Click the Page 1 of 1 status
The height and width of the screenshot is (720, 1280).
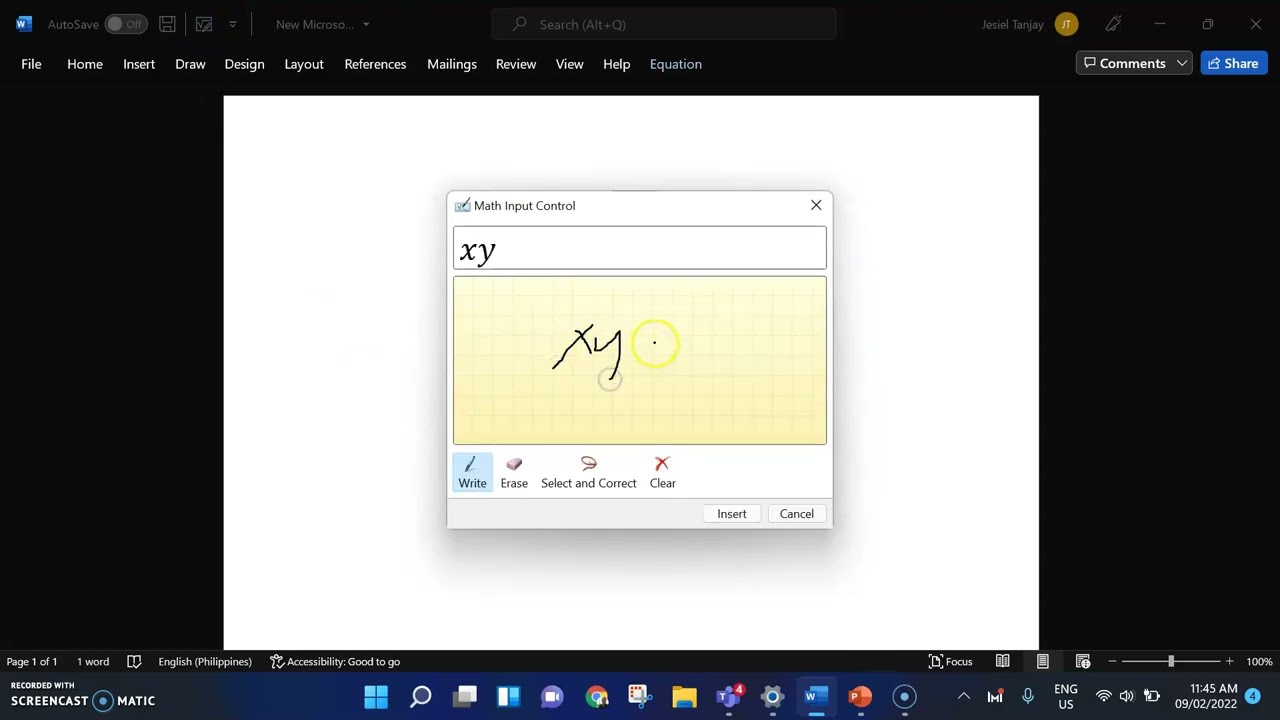pos(32,662)
